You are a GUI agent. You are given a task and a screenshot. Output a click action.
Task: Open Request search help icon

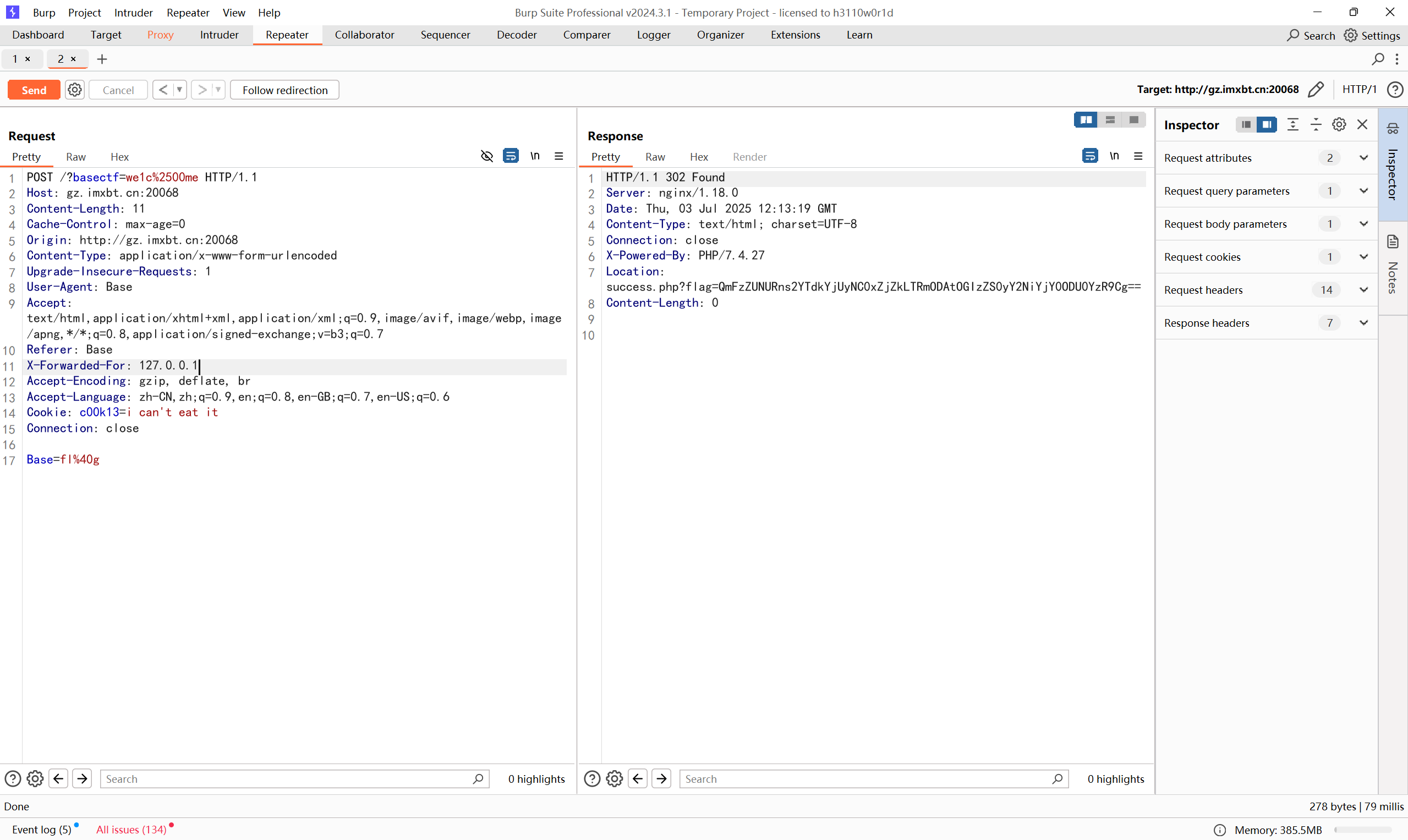coord(13,779)
